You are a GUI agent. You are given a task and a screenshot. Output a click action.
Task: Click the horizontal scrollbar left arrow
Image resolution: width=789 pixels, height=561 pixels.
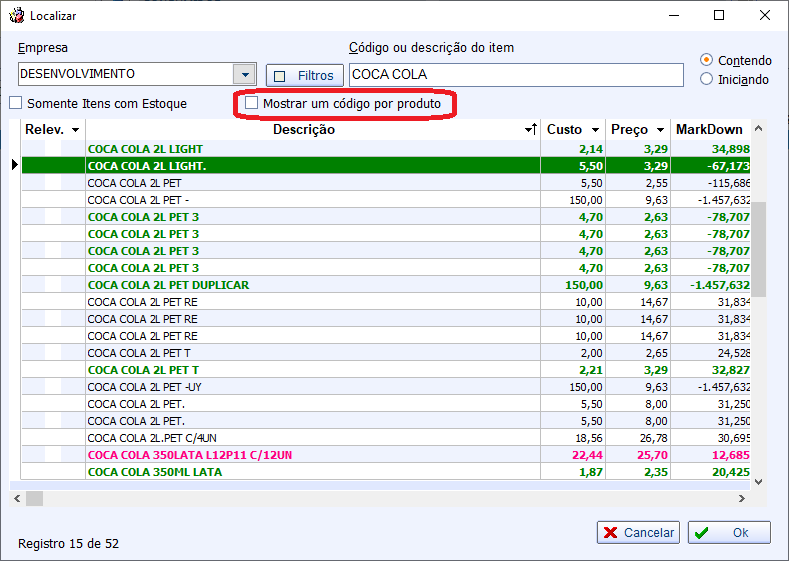click(x=17, y=498)
